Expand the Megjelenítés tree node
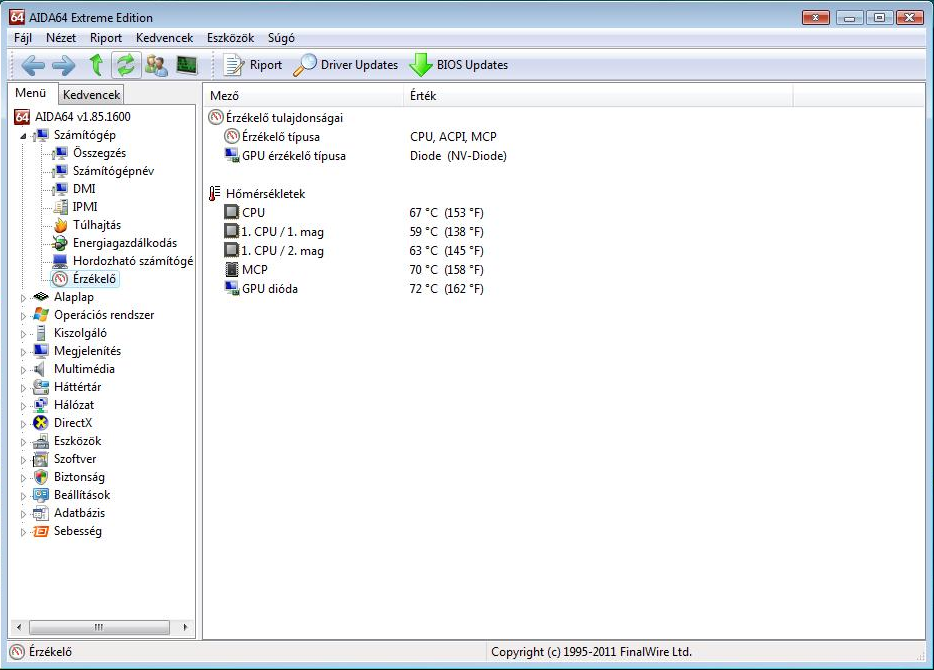Viewport: 934px width, 670px height. point(23,352)
